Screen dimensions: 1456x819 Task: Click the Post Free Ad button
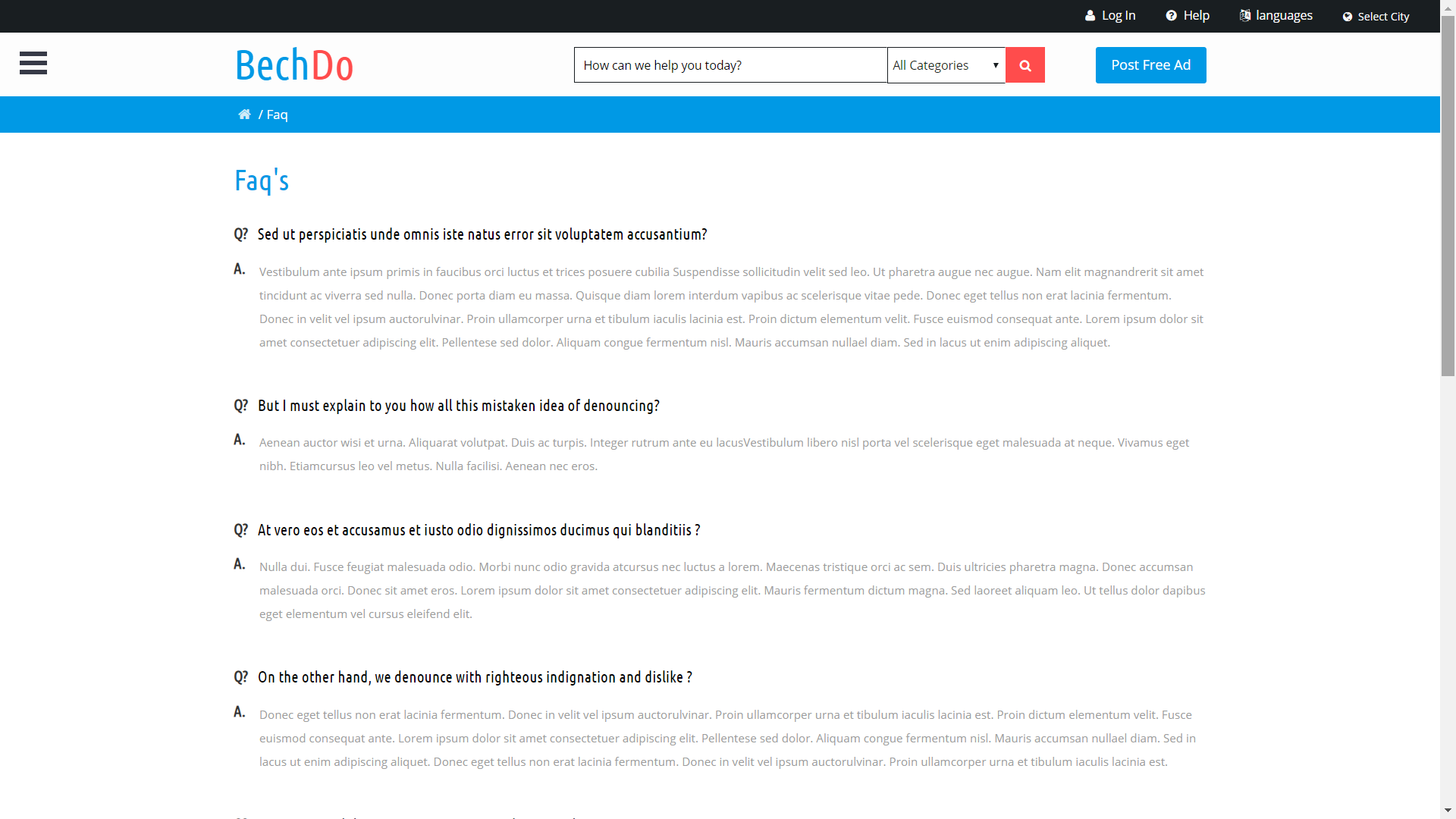click(1150, 65)
